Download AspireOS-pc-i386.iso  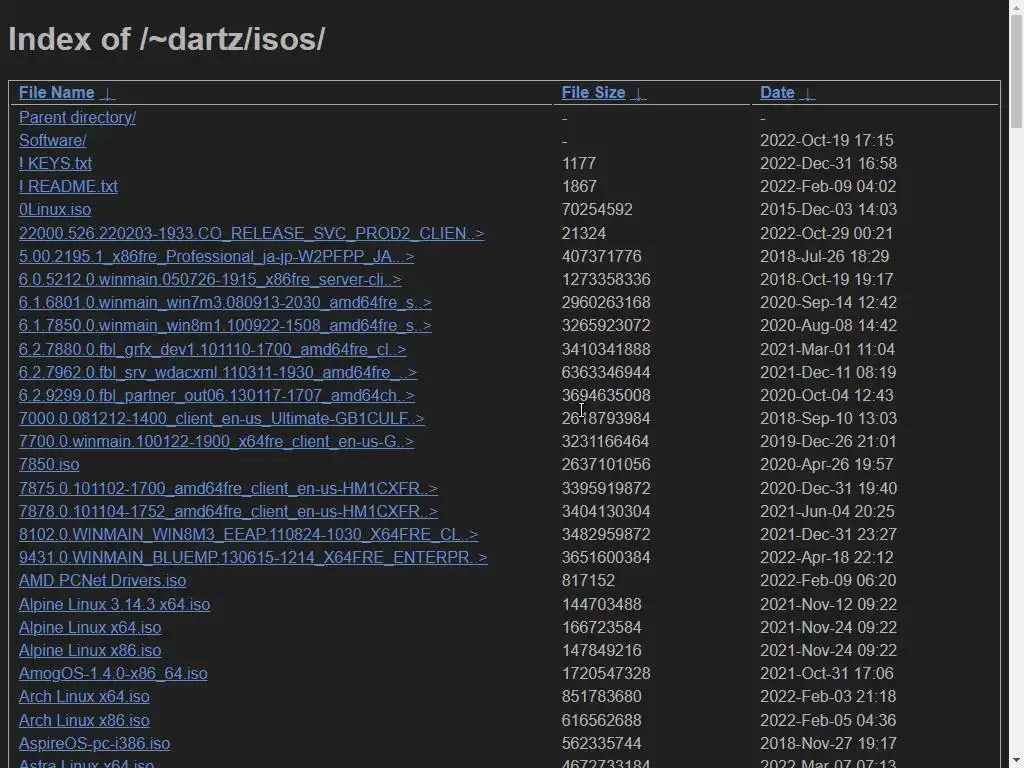[95, 743]
